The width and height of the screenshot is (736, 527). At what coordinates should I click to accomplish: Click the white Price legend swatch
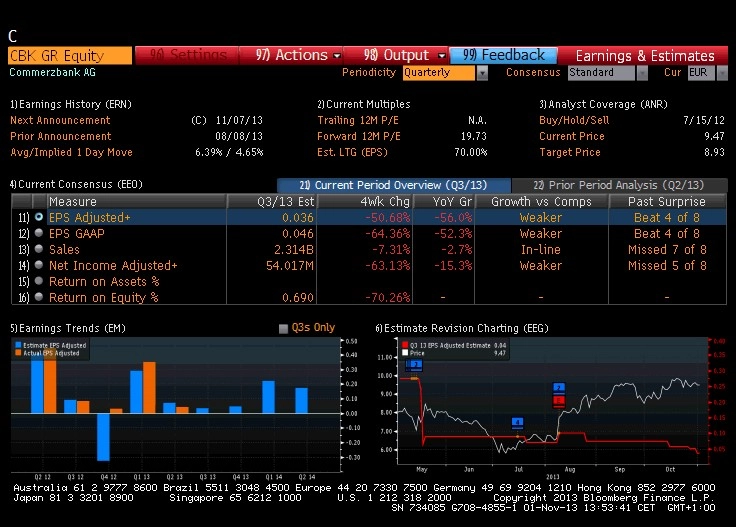tap(405, 353)
